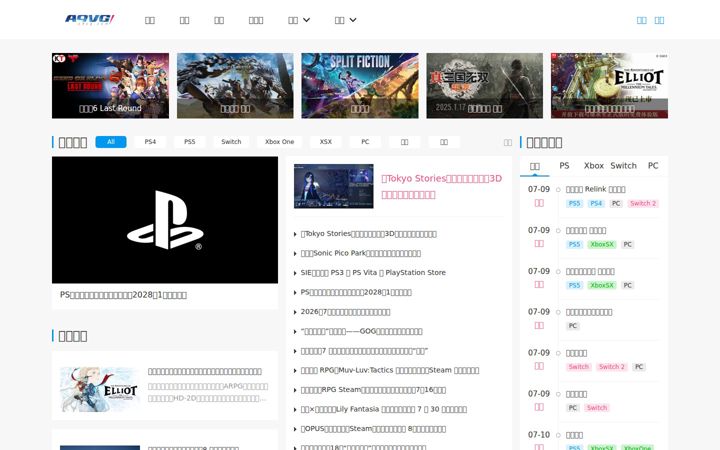Filter news by PC pill
Image resolution: width=720 pixels, height=450 pixels.
coord(365,142)
